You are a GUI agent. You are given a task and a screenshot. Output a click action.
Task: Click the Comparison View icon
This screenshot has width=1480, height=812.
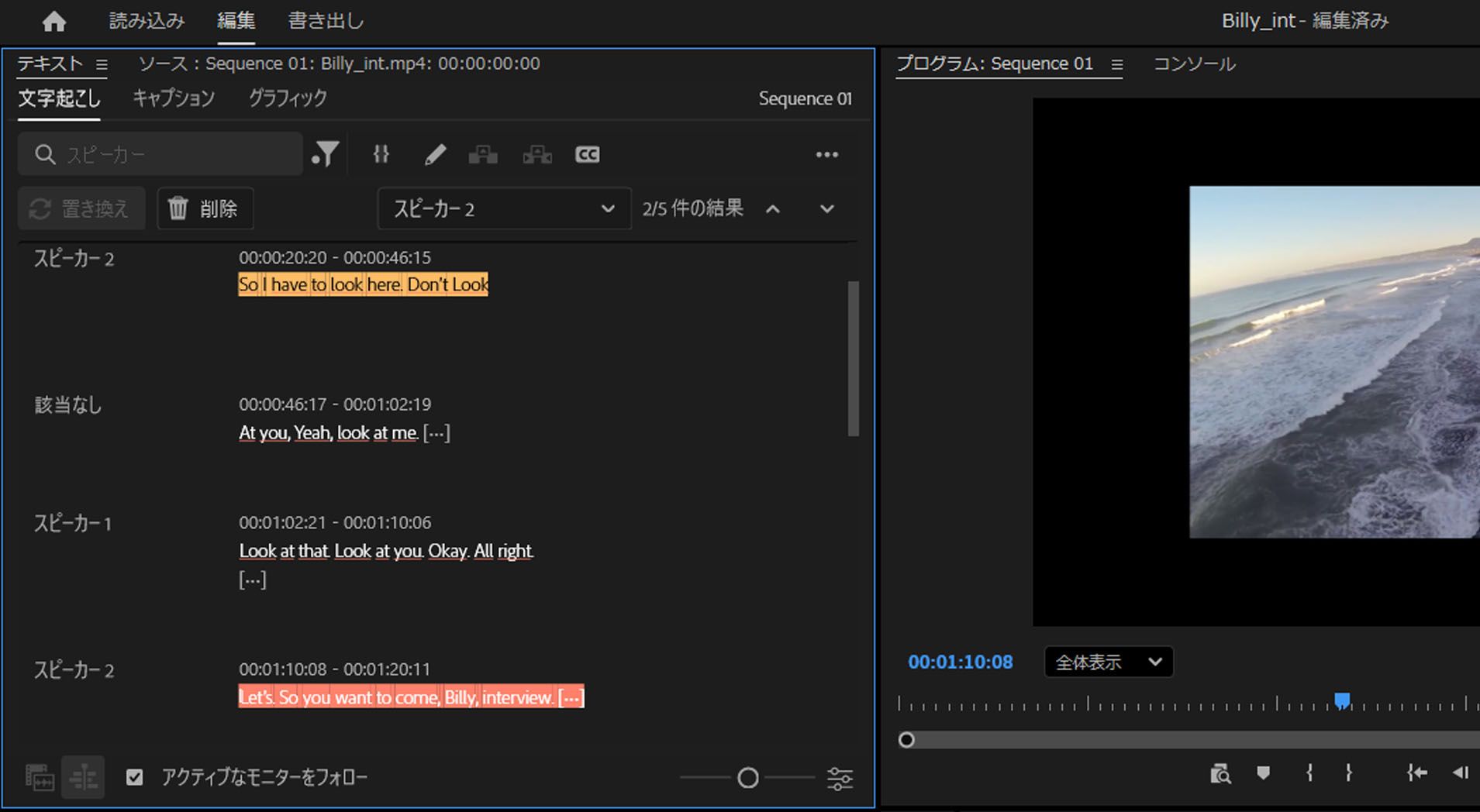tap(1221, 772)
